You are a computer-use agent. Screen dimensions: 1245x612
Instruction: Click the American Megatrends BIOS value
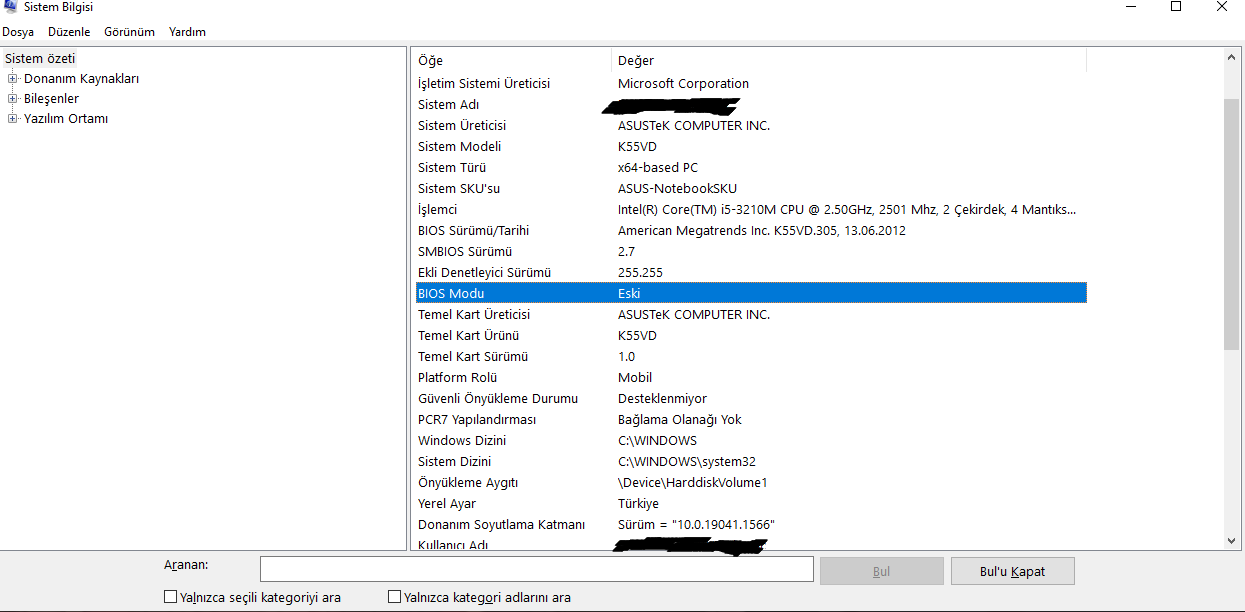[x=762, y=230]
